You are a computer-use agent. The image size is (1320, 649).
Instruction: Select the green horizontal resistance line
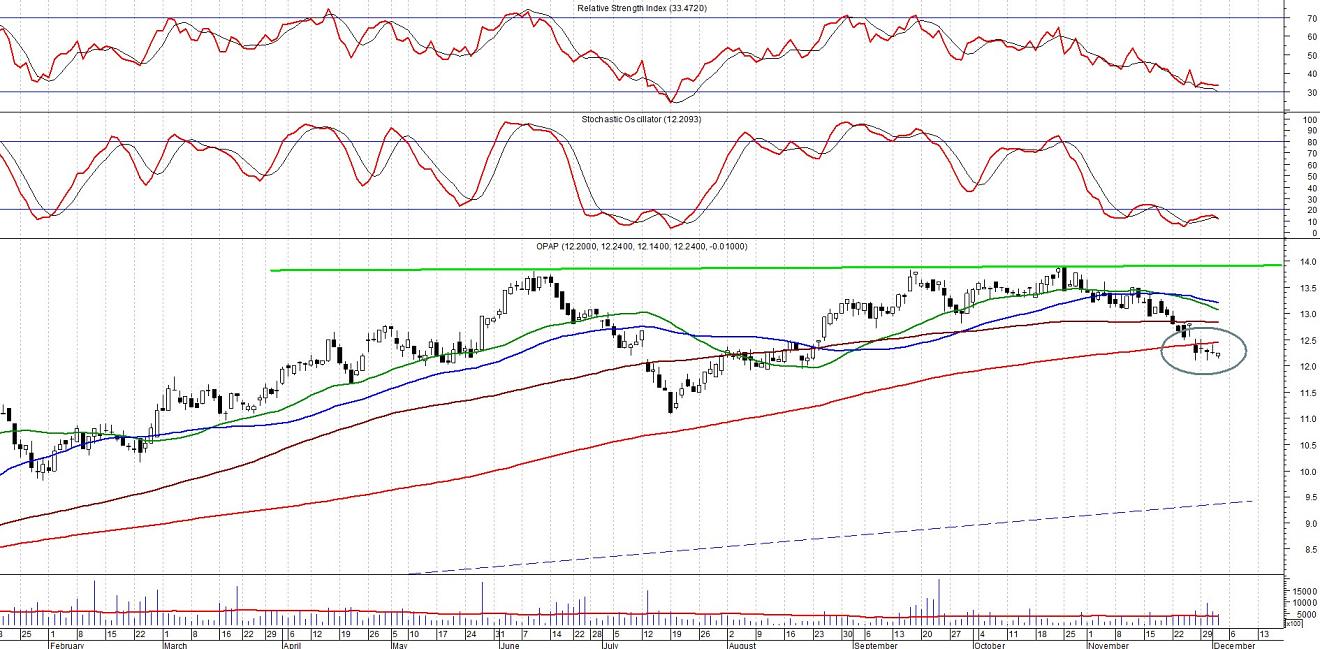[700, 268]
